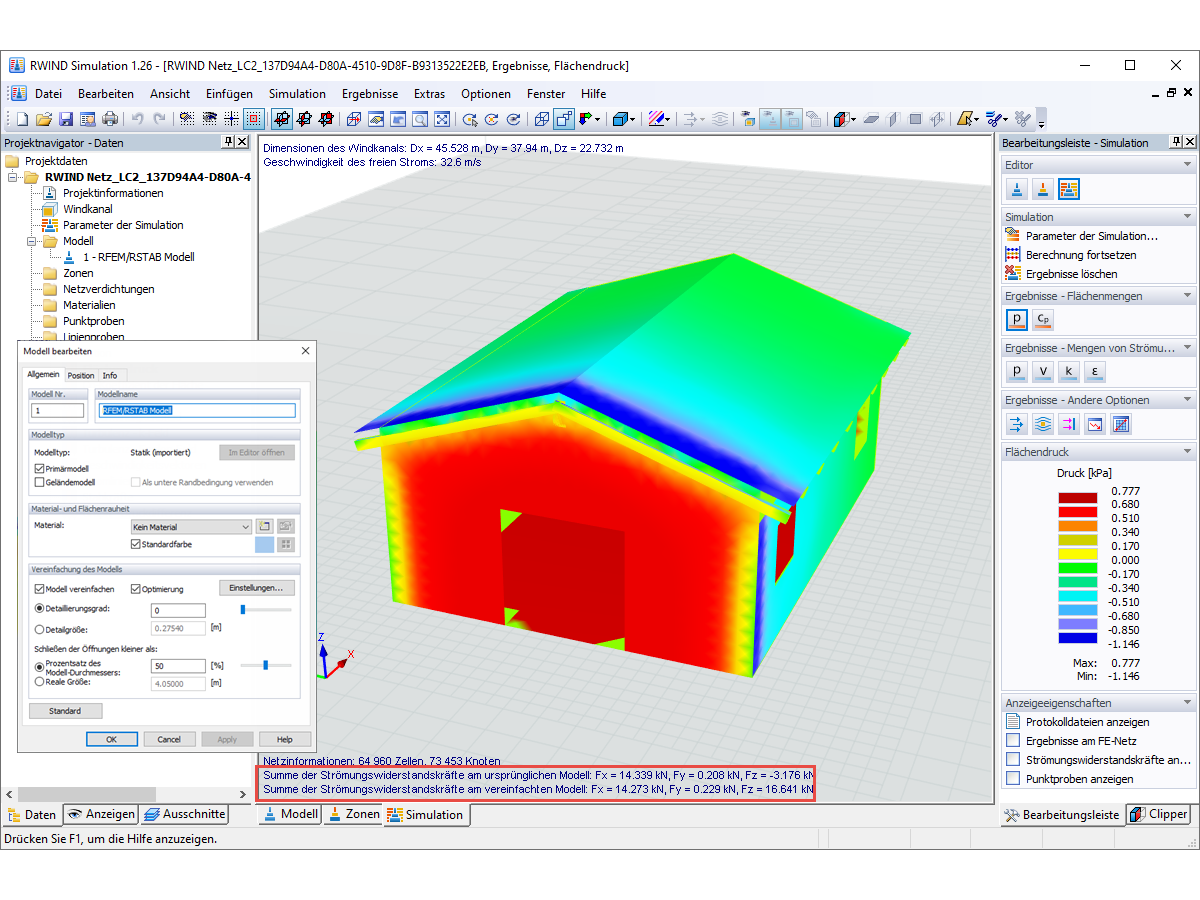The image size is (1200, 900).
Task: Click Berechnung fortsetzen in the Simulation panel
Action: pyautogui.click(x=1071, y=255)
